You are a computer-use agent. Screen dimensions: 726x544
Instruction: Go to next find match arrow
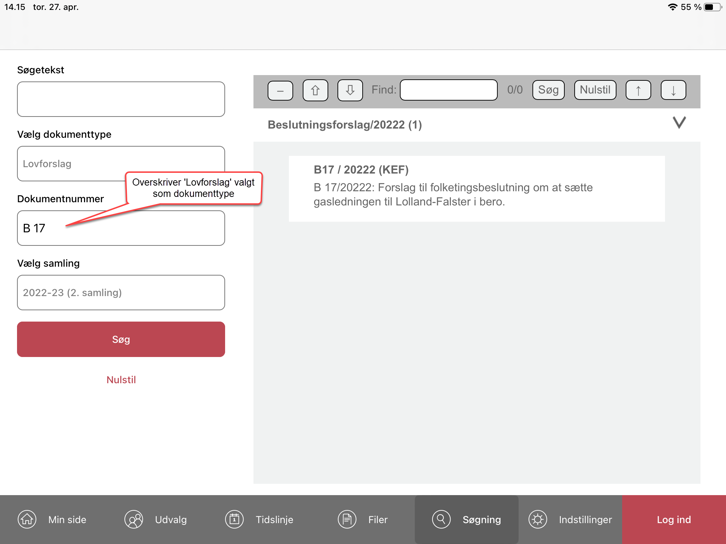673,90
